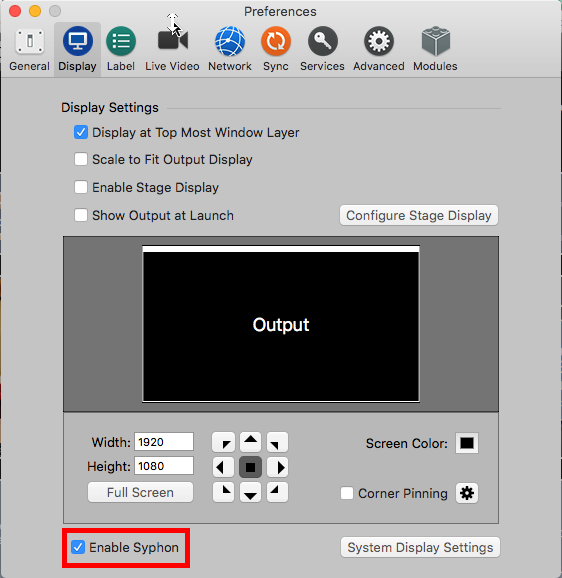The image size is (562, 578).
Task: Move output up with arrow button
Action: coord(251,442)
